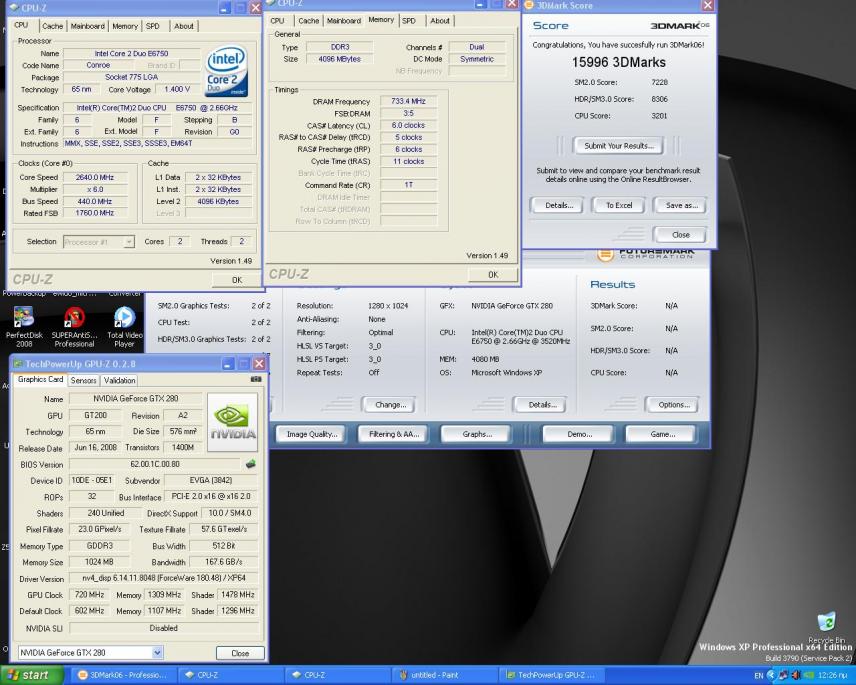Click Submit Your Results button
Viewport: 856px width, 685px height.
tap(619, 146)
